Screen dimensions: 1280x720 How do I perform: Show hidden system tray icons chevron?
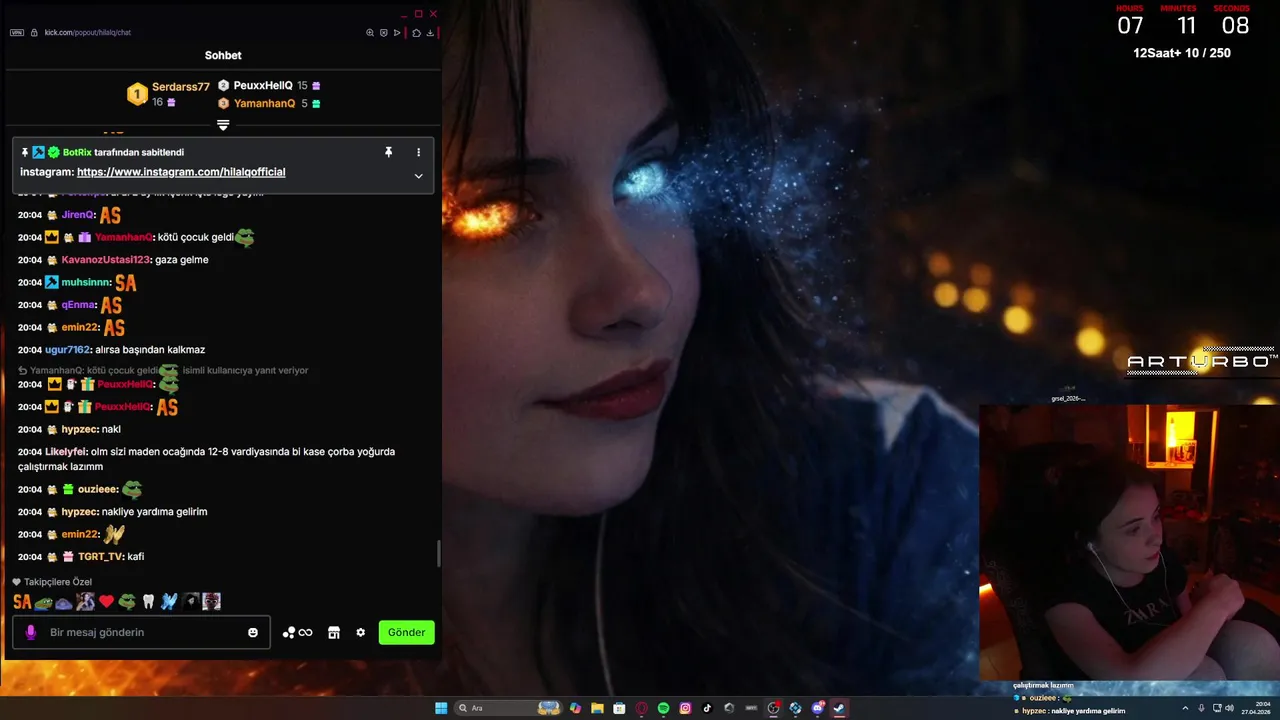click(1185, 708)
